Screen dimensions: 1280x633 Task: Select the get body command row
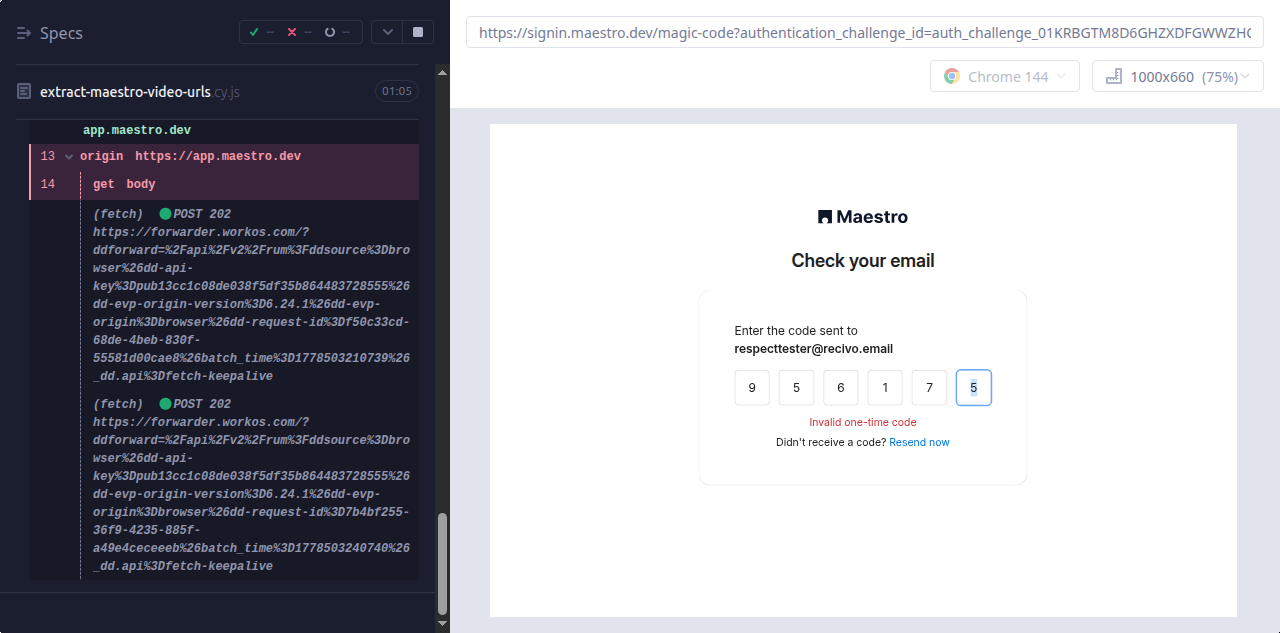tap(225, 184)
